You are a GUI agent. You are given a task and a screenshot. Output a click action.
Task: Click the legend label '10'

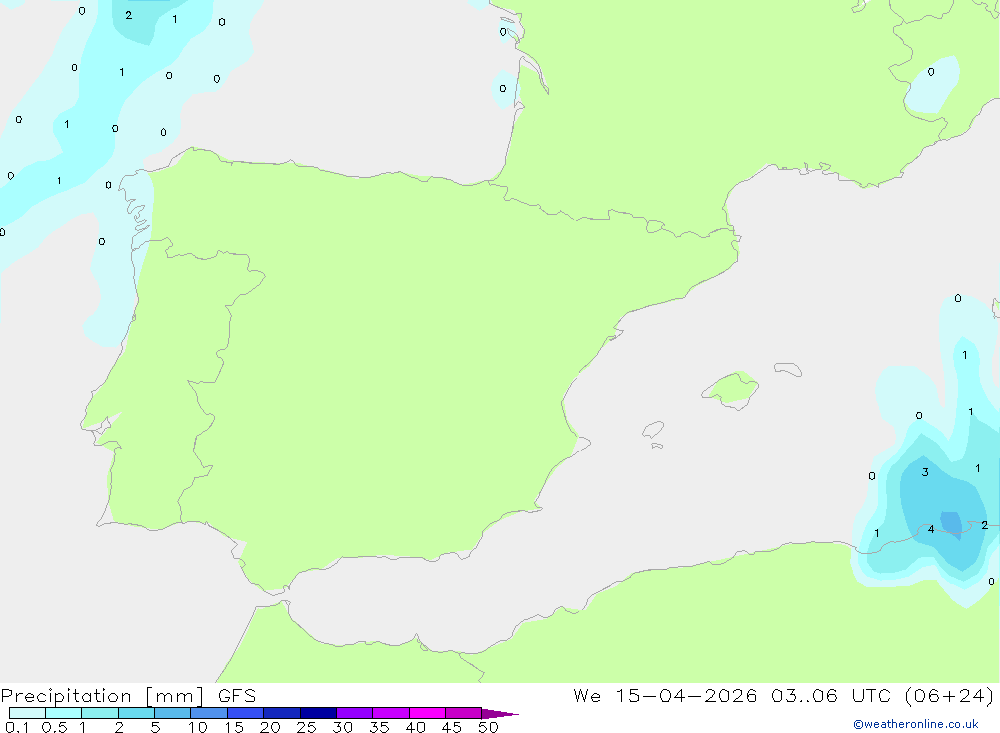coord(198,727)
